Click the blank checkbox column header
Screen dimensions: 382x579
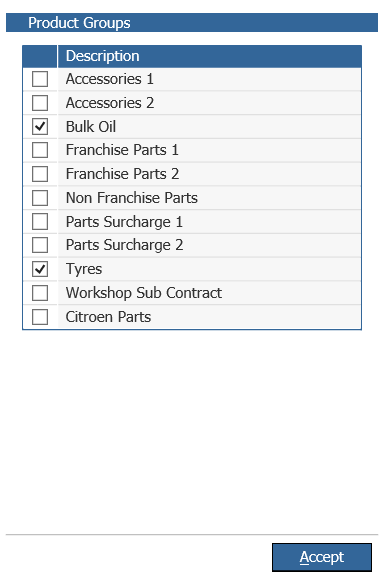[40, 56]
